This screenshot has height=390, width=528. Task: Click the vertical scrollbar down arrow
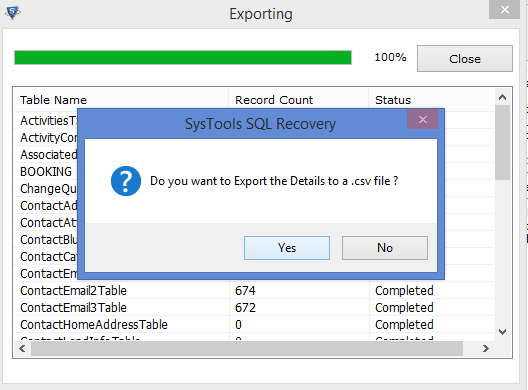(502, 332)
